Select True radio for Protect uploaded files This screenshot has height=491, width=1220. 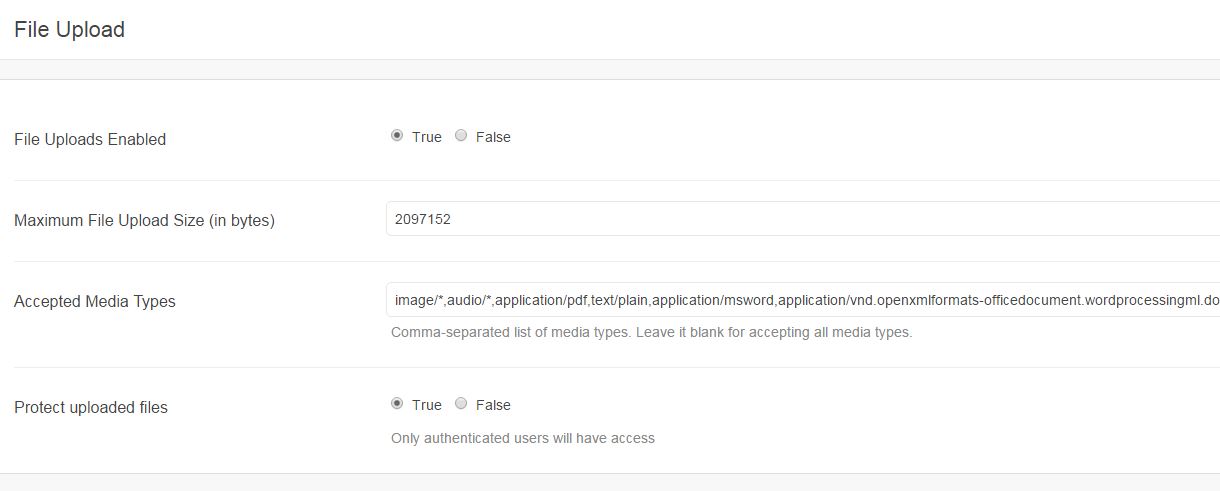click(x=397, y=404)
